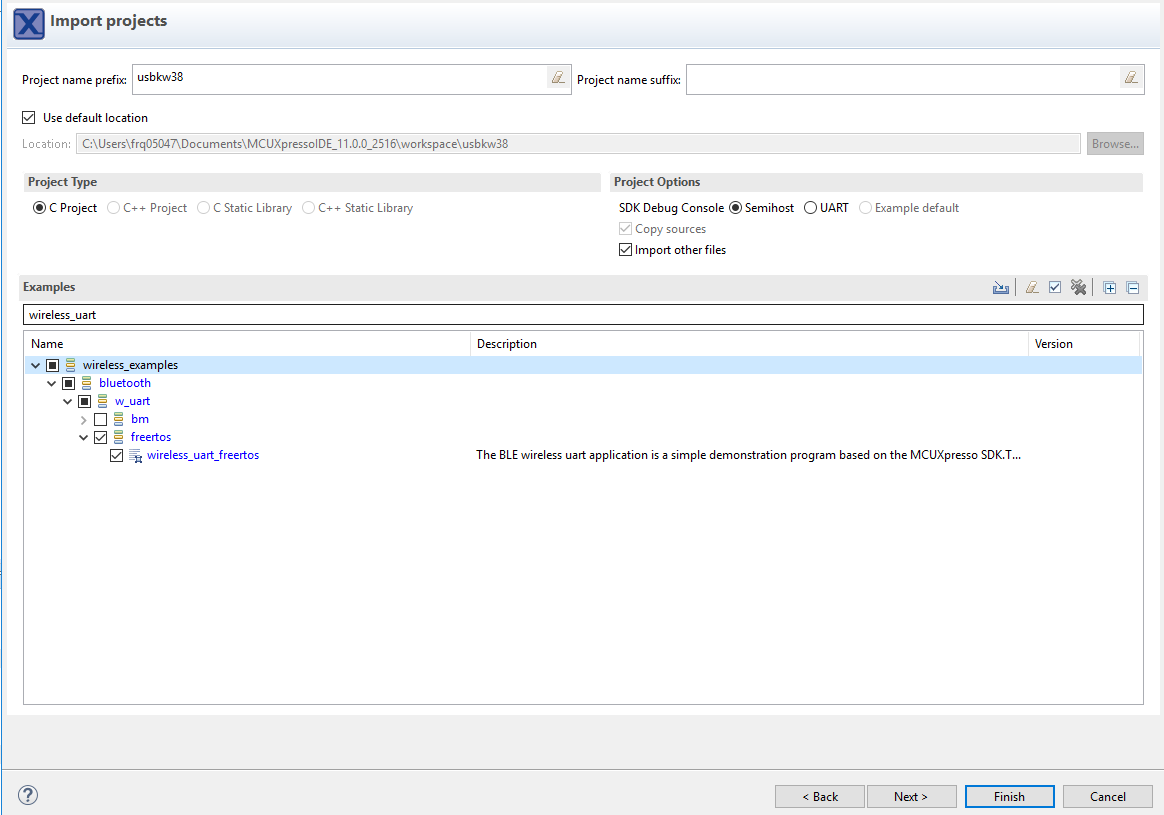Viewport: 1164px width, 815px height.
Task: Expand the bm tree node
Action: tap(84, 419)
